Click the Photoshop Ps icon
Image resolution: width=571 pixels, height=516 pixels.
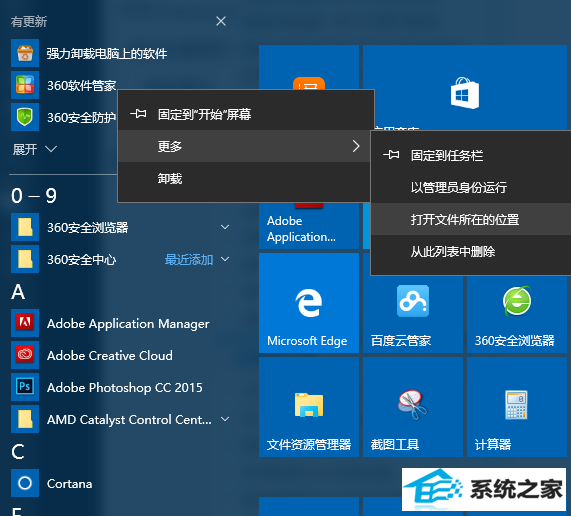pos(25,387)
